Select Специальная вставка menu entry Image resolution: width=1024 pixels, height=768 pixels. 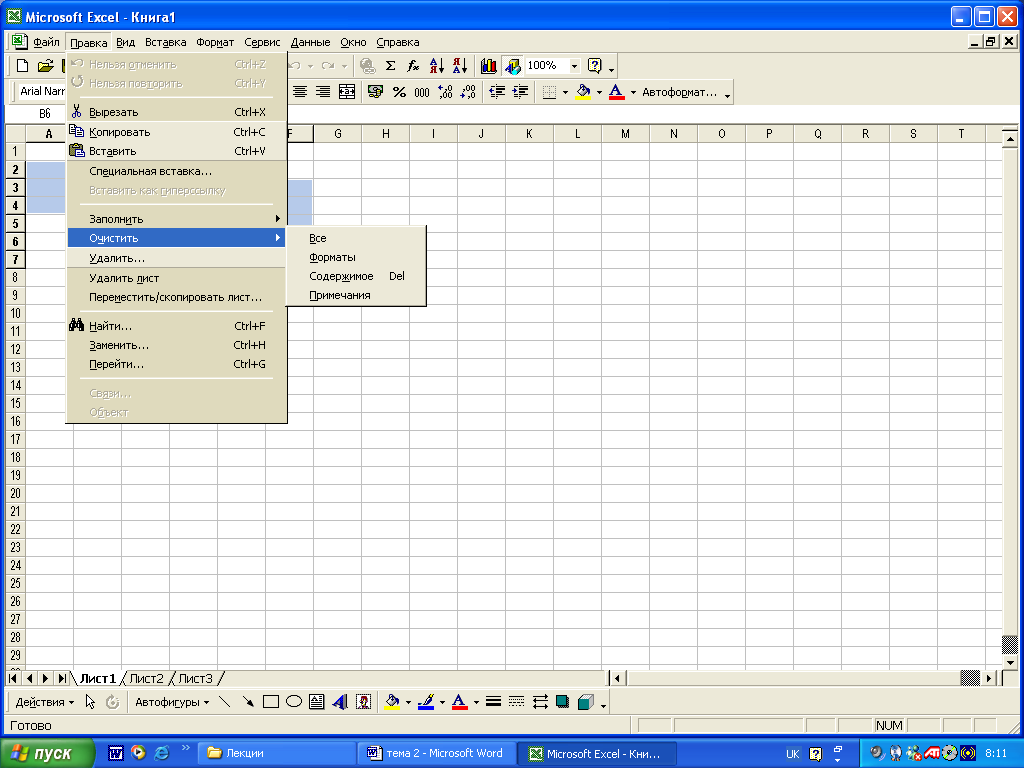[x=176, y=171]
